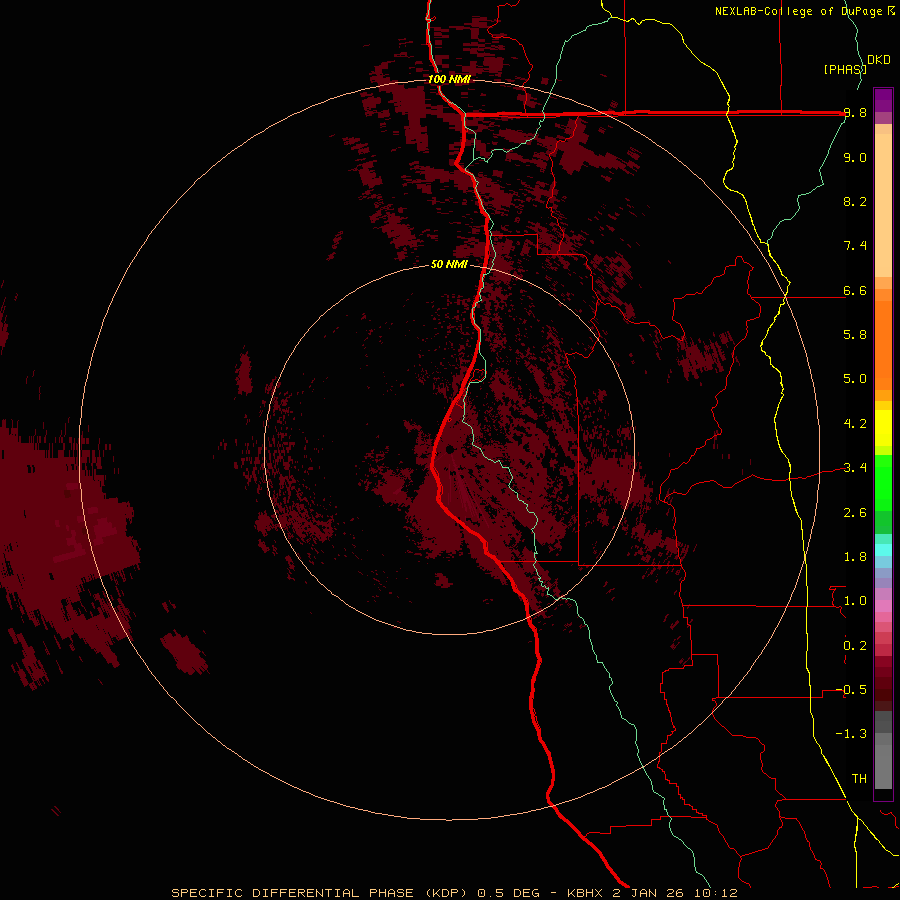Click the 5.0 value on the color scale
This screenshot has height=900, width=900.
(x=855, y=379)
